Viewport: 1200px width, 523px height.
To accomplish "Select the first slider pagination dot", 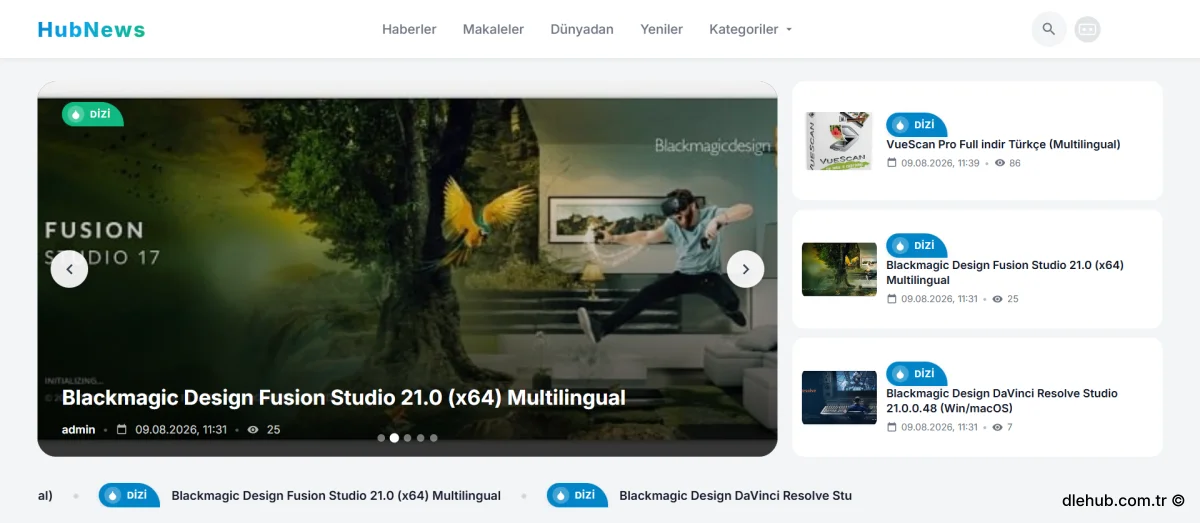I will [381, 438].
